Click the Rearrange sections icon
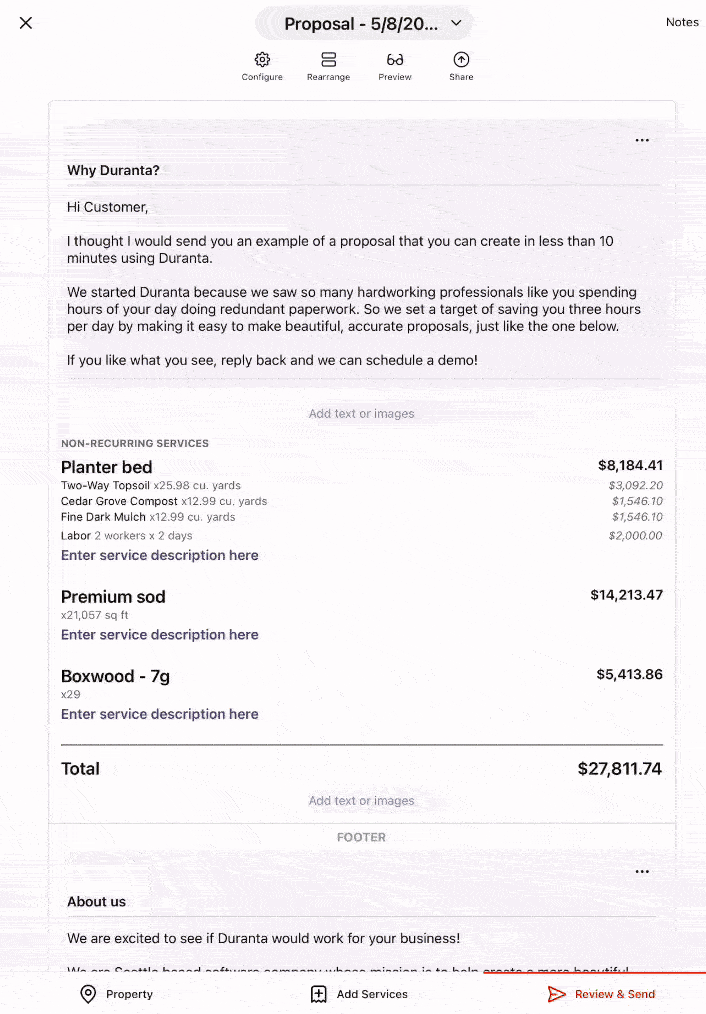Screen dimensions: 706x1014 (x=328, y=60)
